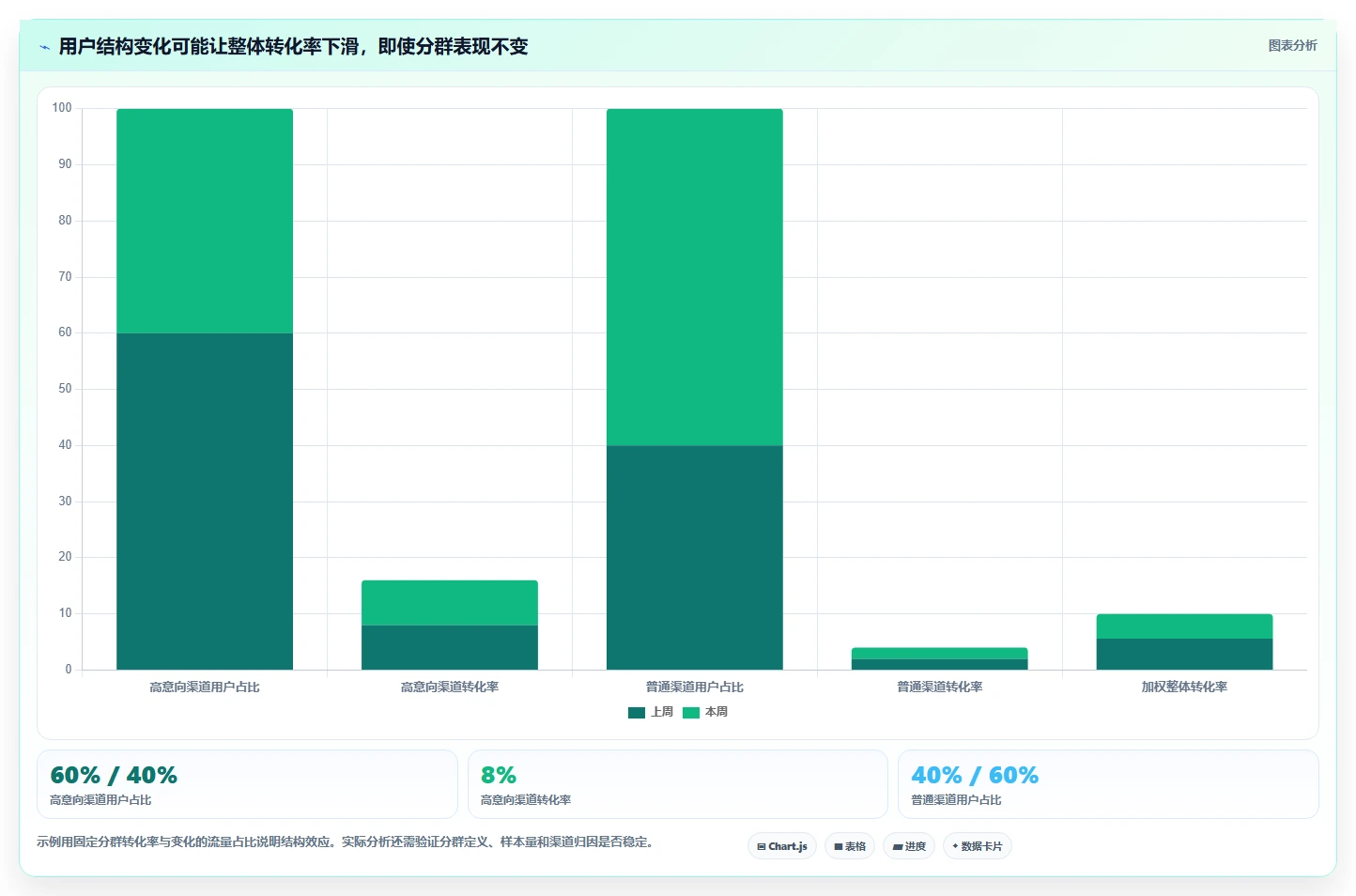Click the 高意向渠道用户占比 caption under 60% / 40%

[x=100, y=800]
